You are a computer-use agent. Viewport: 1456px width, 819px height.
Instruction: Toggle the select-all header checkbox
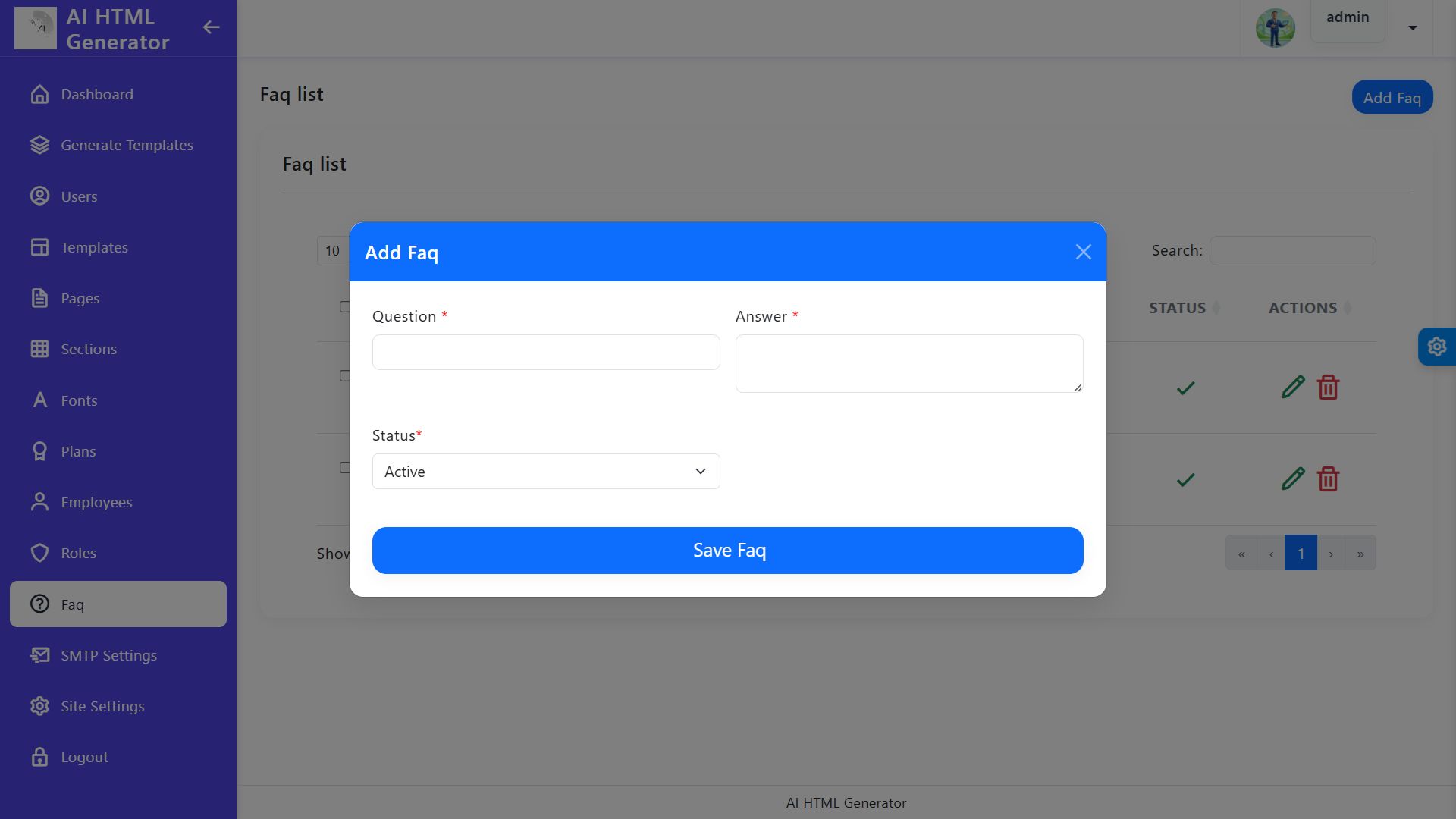click(344, 307)
